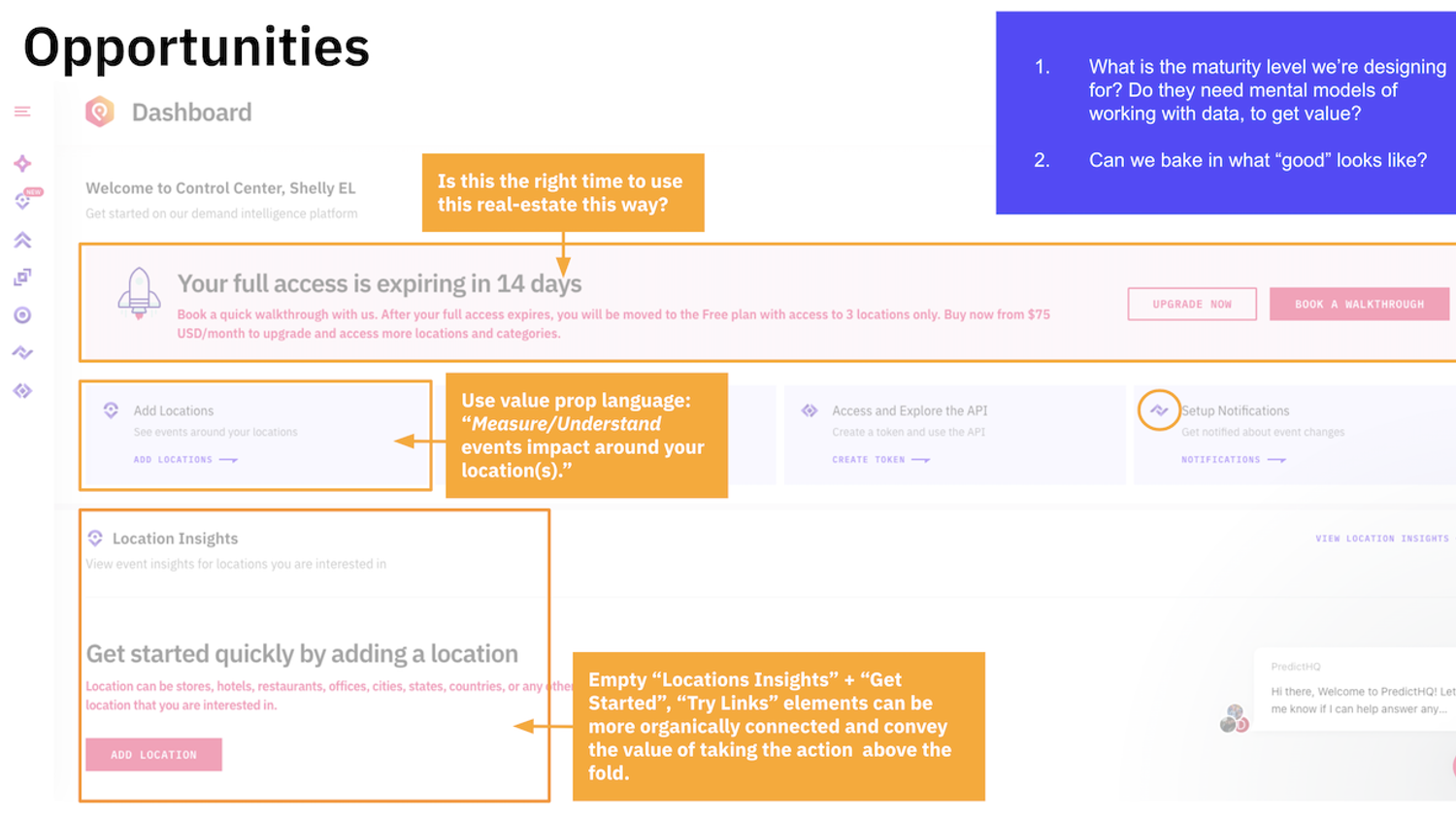Click the 'Welcome to Control Center, Shelly EL' text
This screenshot has height=819, width=1456.
coord(220,188)
